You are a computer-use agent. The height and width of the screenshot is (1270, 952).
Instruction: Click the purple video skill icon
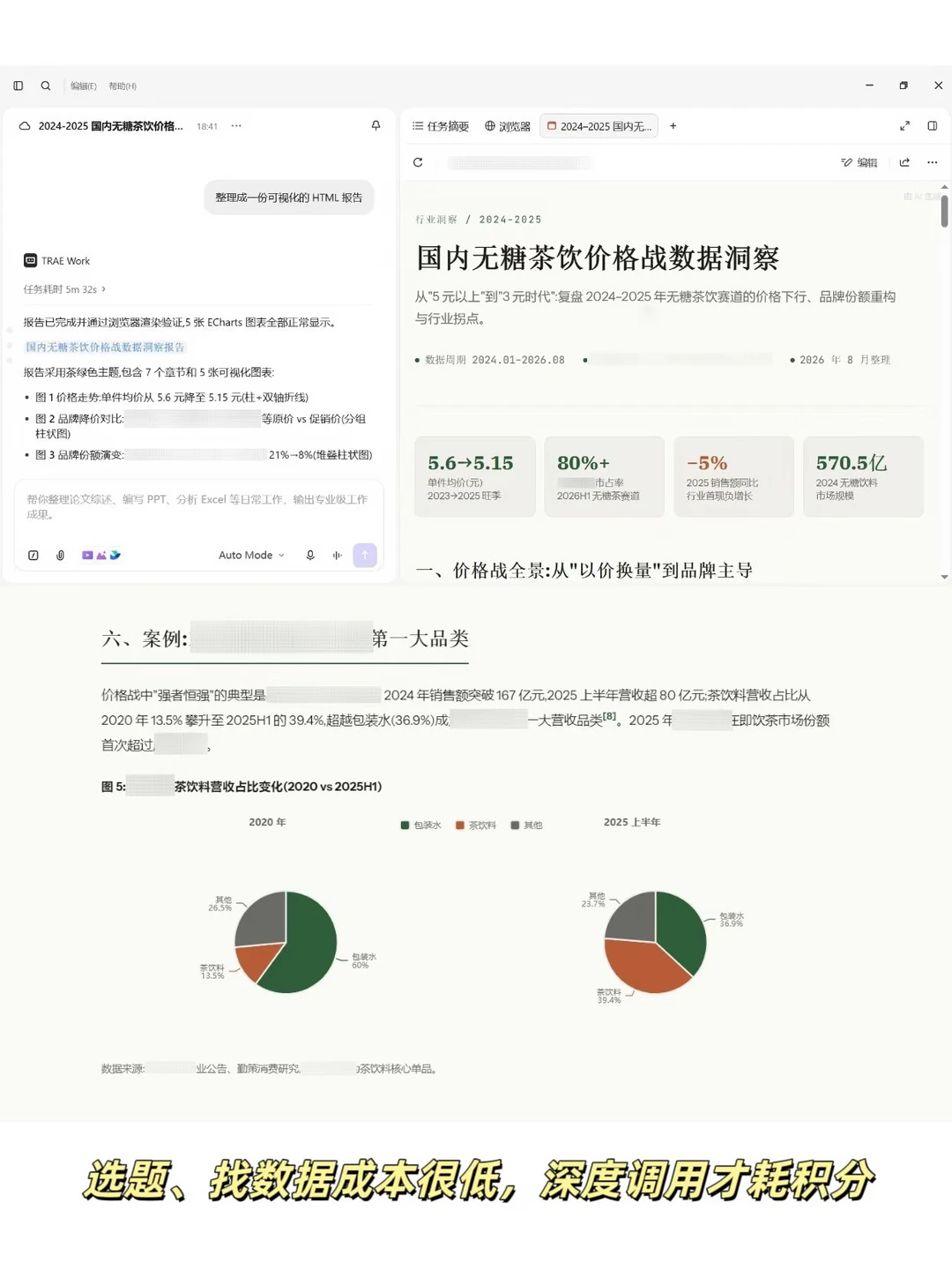[x=87, y=556]
